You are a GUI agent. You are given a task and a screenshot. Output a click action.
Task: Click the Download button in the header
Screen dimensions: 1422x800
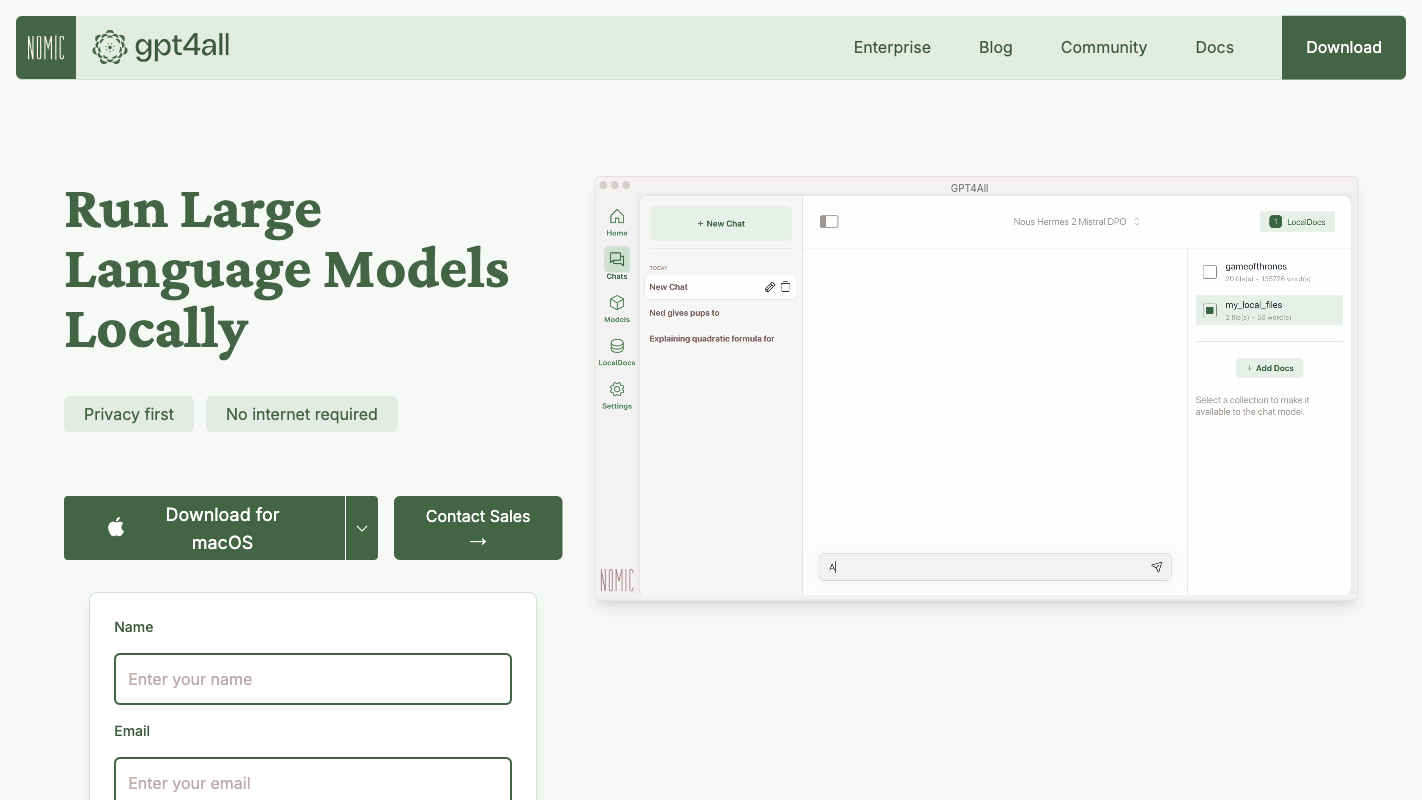[1344, 47]
